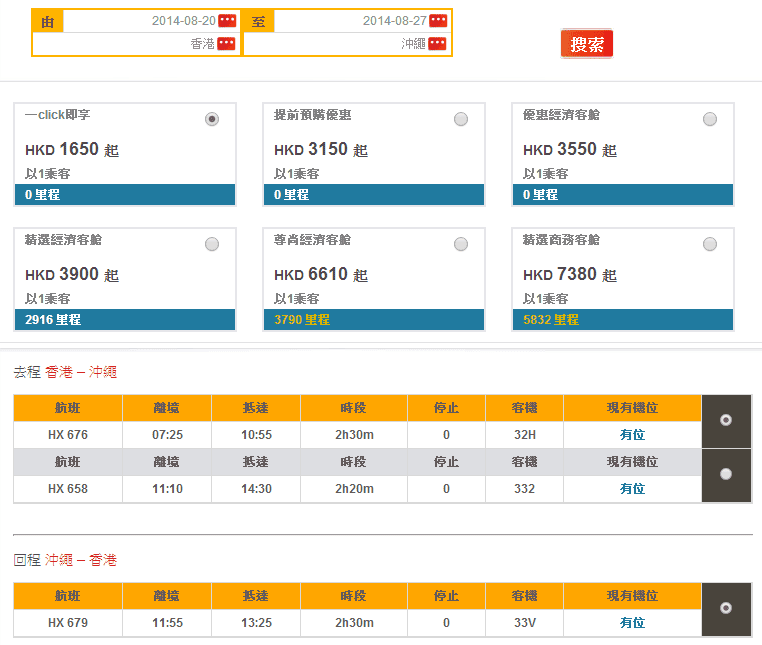Select the 優惠經濟客艙 fare at HKD 3550
Screen dimensions: 762x645
710,119
